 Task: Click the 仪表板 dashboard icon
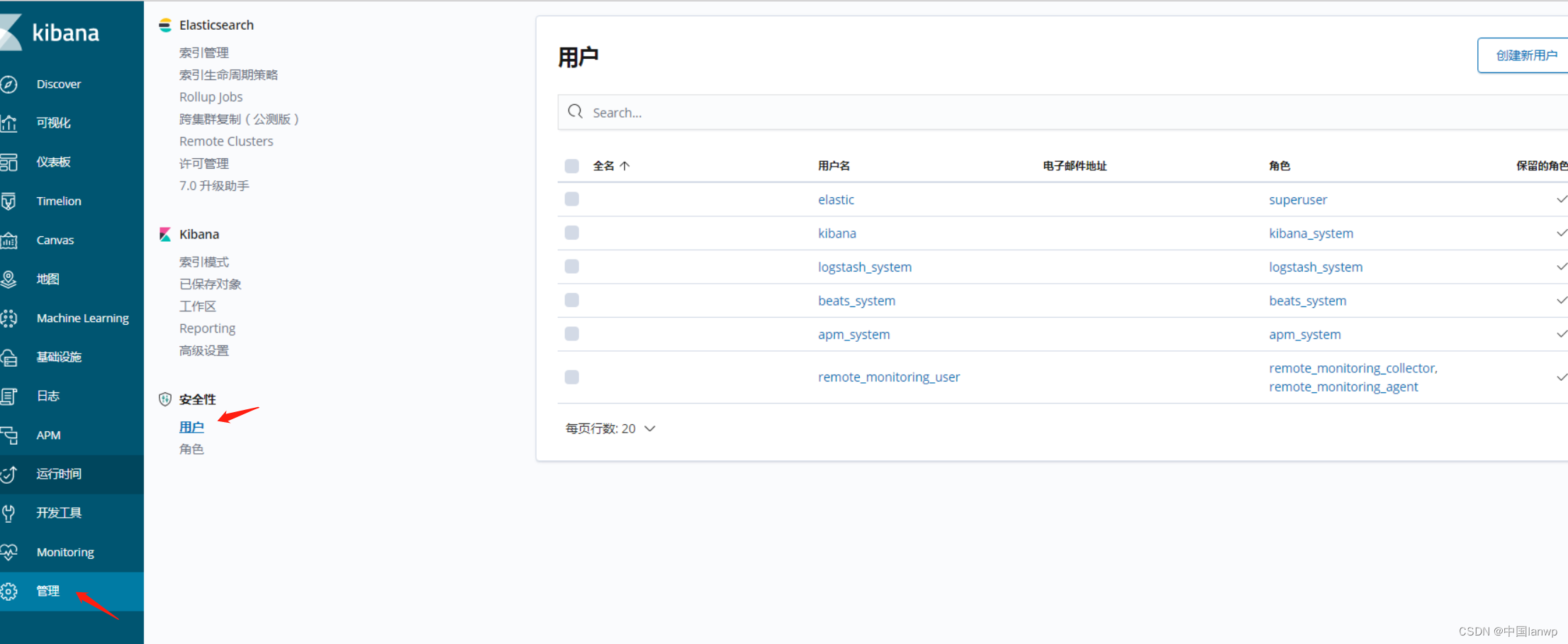pos(9,162)
